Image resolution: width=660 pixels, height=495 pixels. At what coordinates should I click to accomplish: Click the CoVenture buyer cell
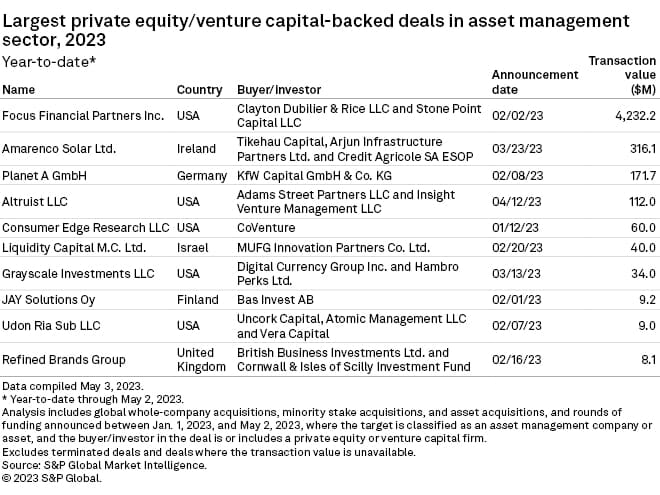pos(265,227)
